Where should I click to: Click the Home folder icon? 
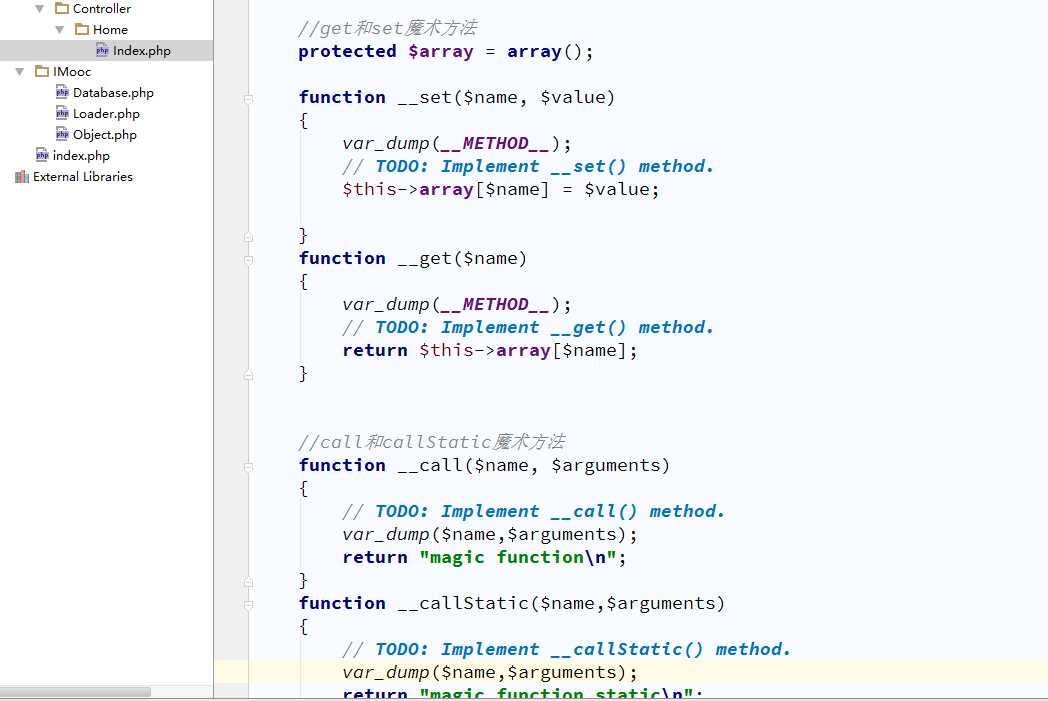click(82, 29)
